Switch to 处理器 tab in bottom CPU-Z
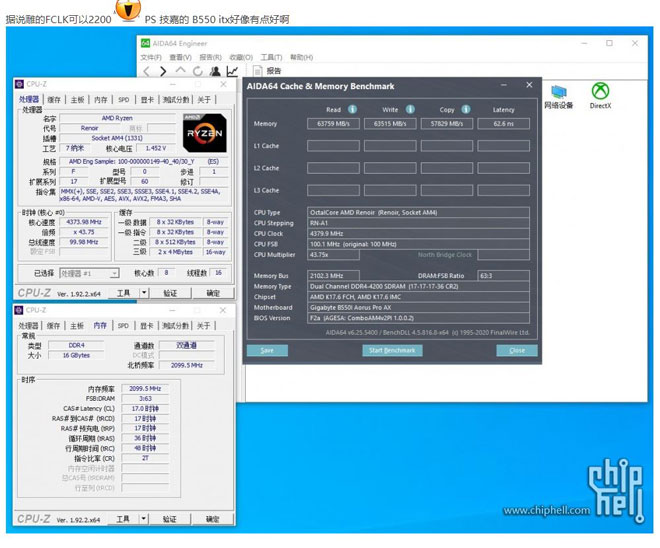The width and height of the screenshot is (660, 548). 28,326
